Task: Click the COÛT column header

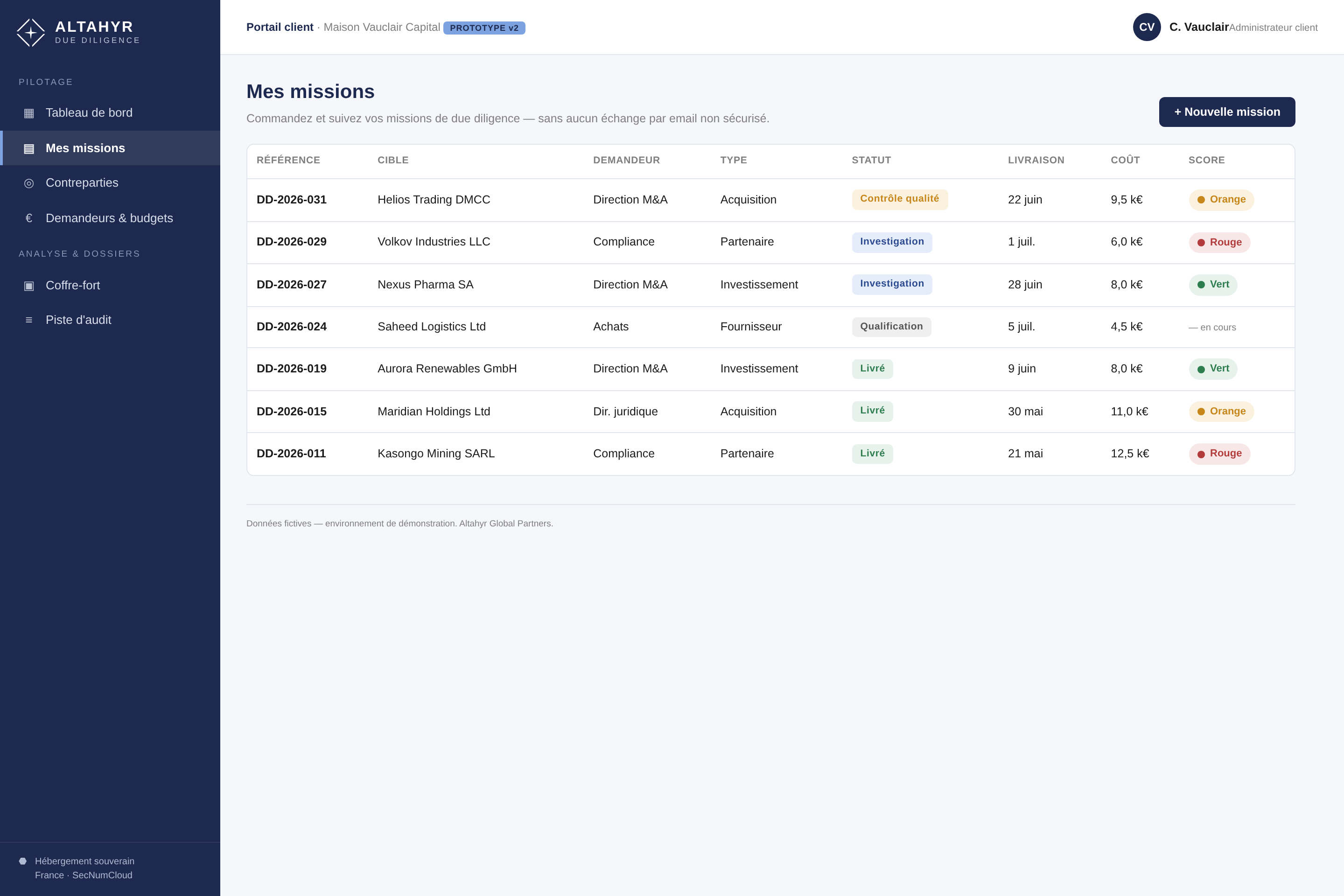Action: coord(1125,160)
